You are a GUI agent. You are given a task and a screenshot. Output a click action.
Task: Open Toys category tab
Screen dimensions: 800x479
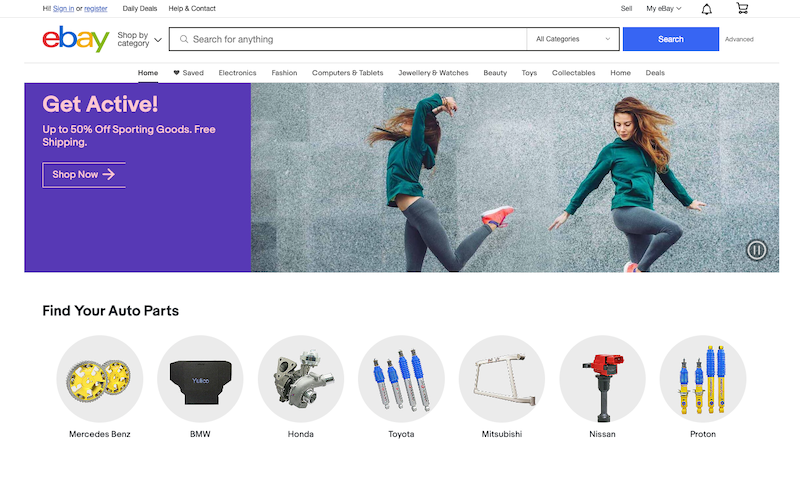[529, 73]
